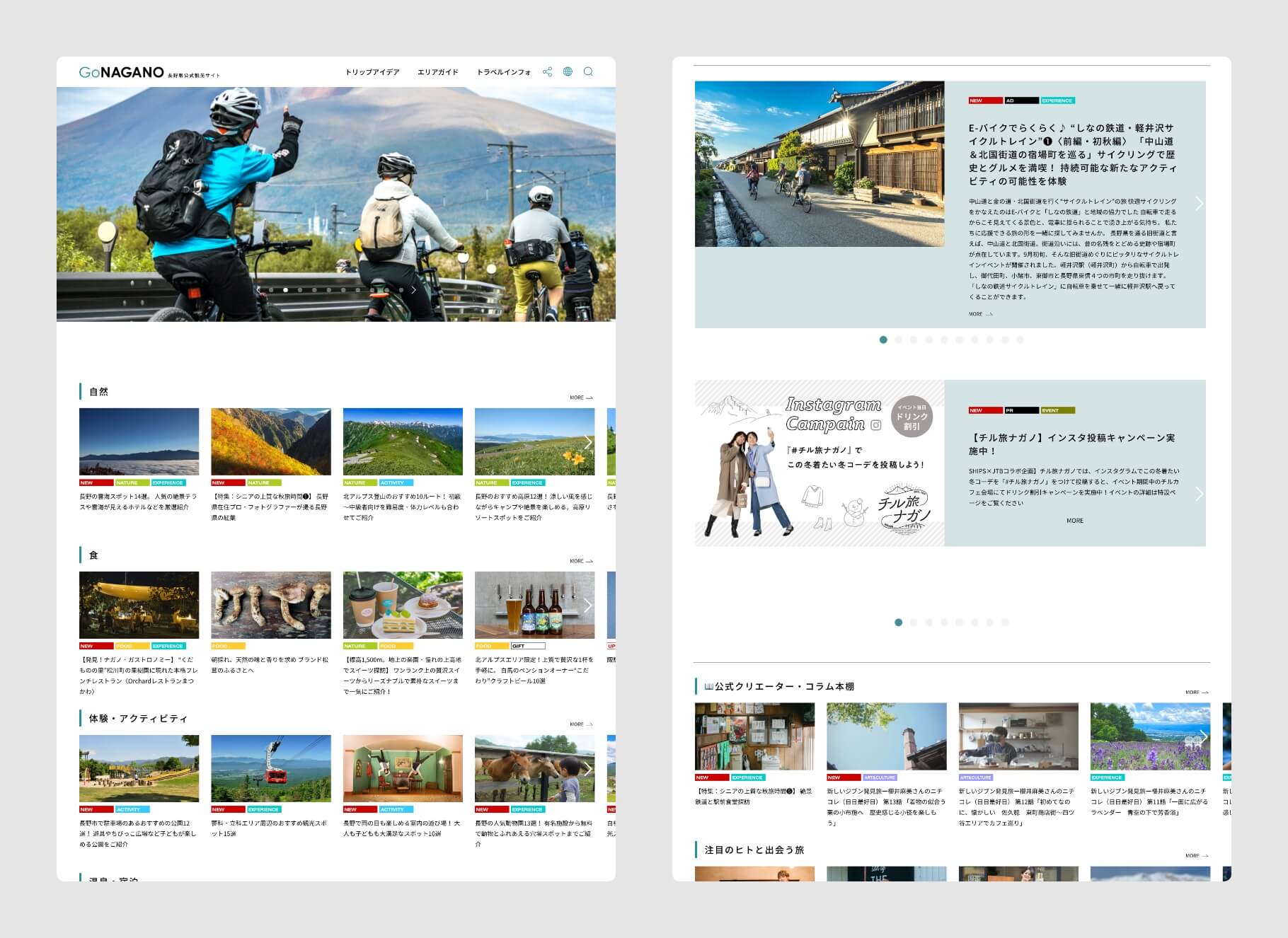Open article 長野の雲海スポット14選

tap(139, 502)
